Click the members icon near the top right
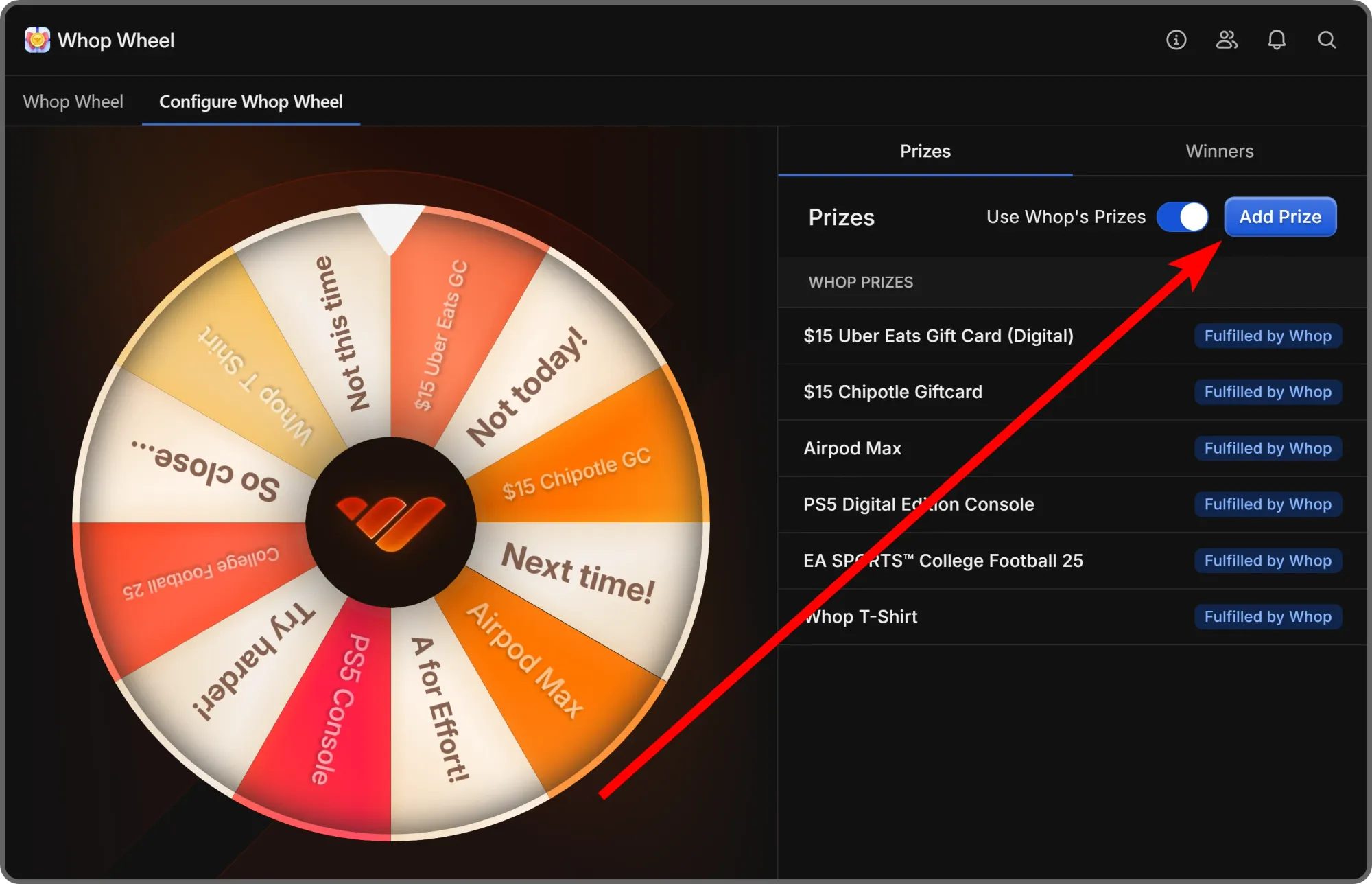Viewport: 1372px width, 884px height. point(1227,40)
